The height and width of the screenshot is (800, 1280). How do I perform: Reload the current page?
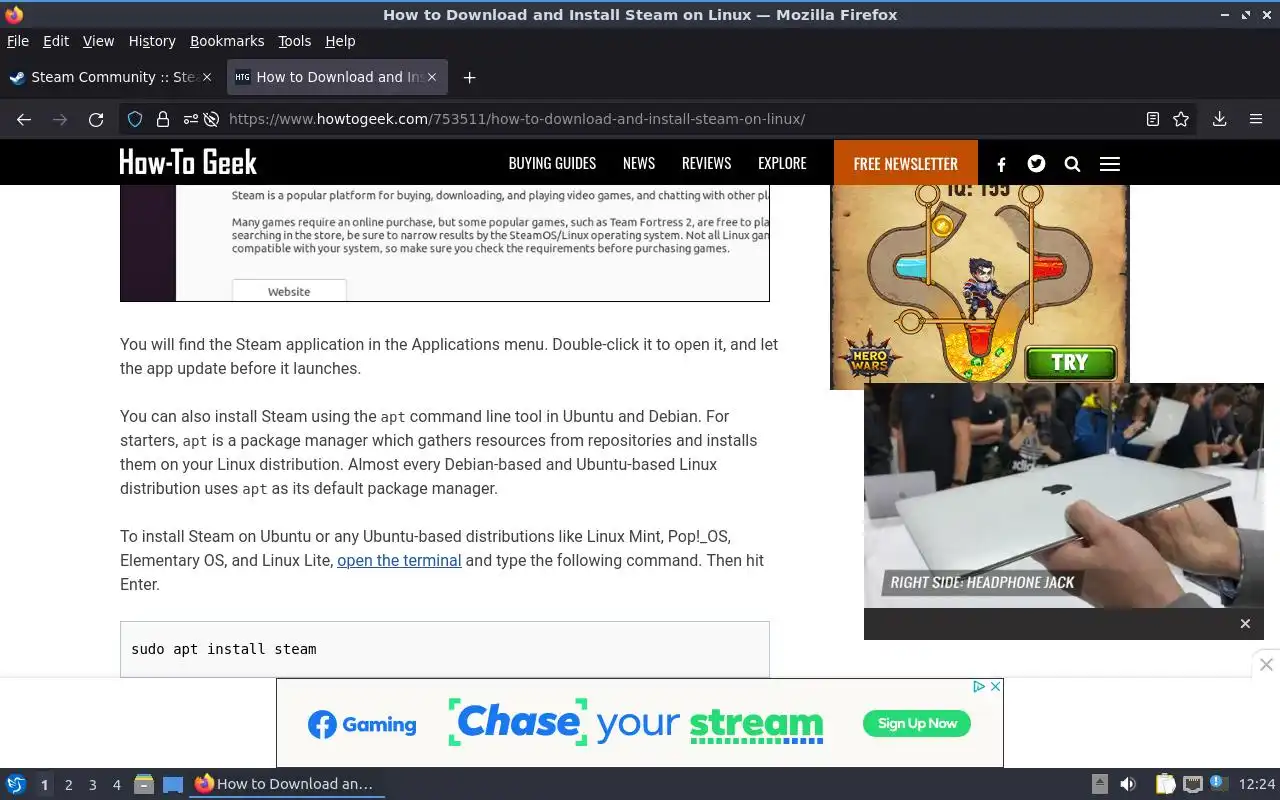click(96, 119)
